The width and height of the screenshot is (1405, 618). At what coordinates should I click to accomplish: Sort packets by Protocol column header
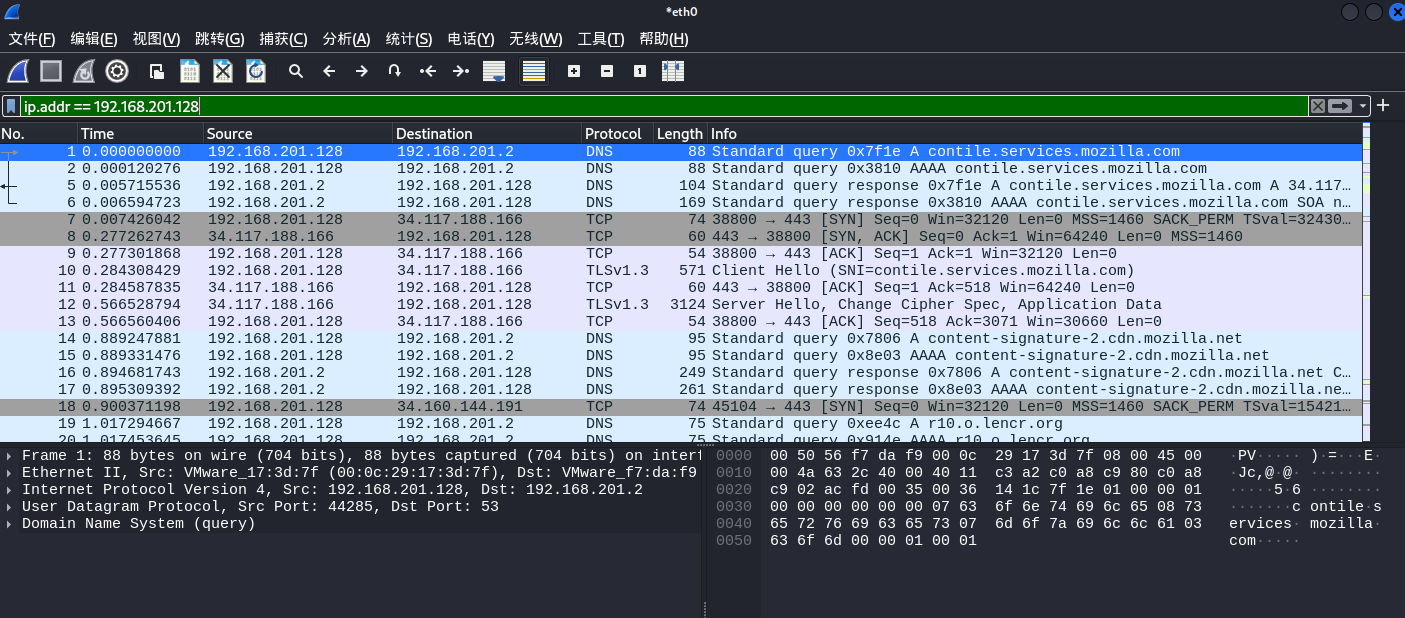tap(613, 134)
